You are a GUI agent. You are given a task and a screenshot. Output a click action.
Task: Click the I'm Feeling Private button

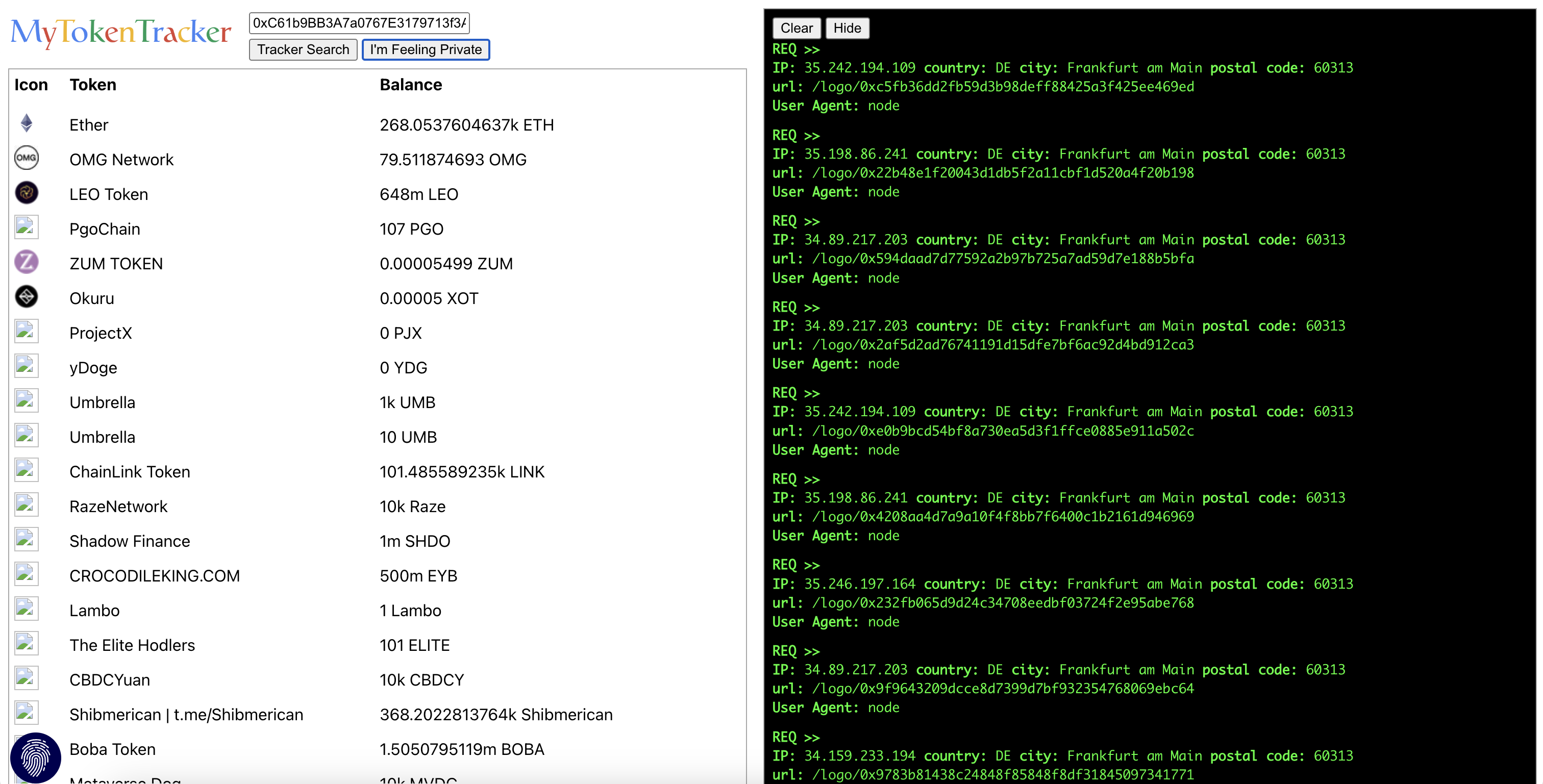point(426,49)
